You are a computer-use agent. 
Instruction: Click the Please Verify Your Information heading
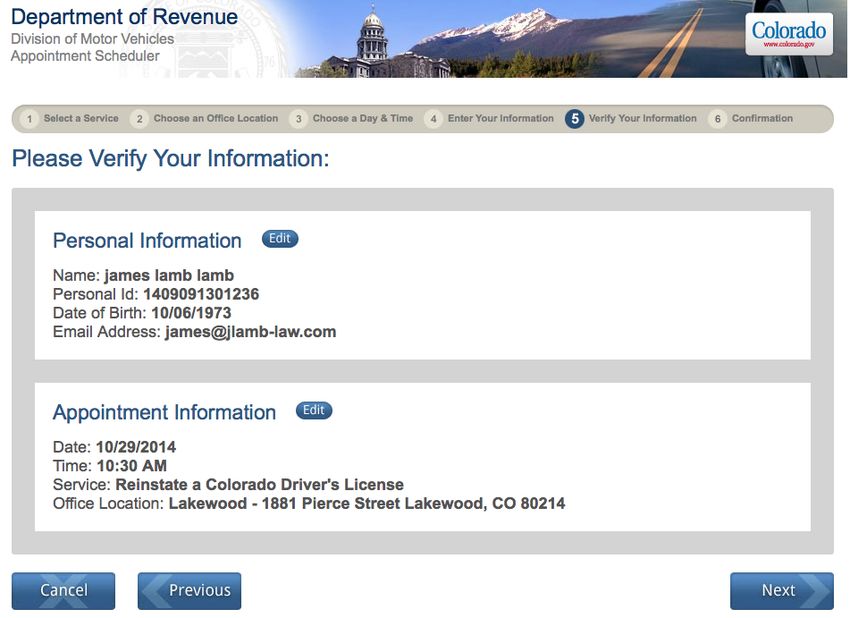pos(170,159)
